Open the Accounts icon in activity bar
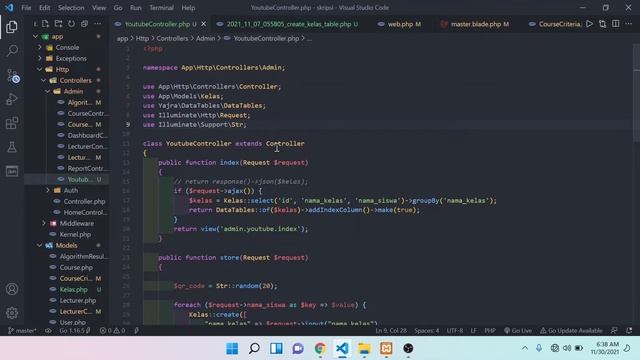This screenshot has width=640, height=360. (12, 289)
